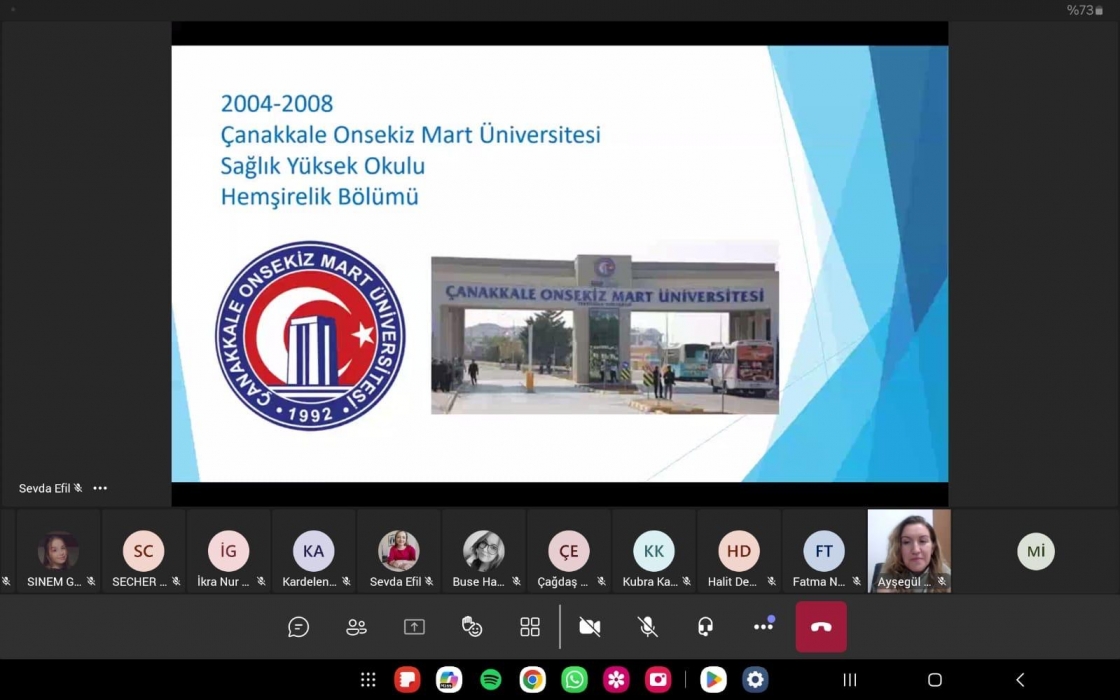Change audio device with headset icon
The height and width of the screenshot is (700, 1120).
click(706, 627)
